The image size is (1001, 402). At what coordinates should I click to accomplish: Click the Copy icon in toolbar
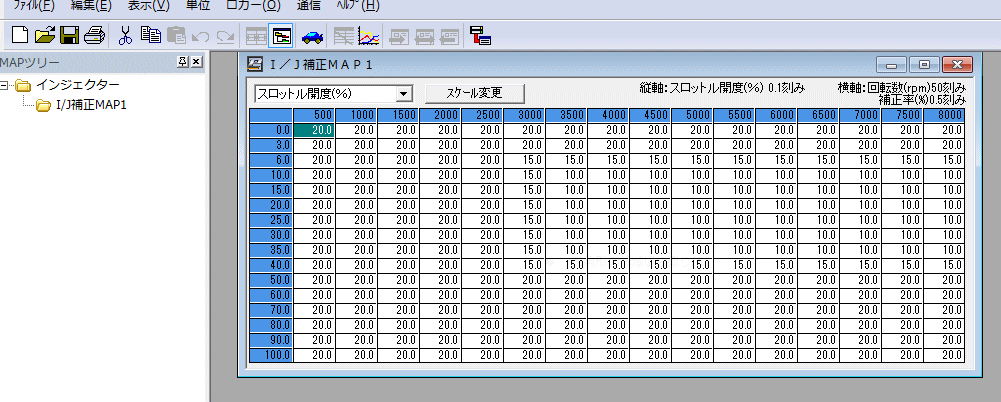point(150,36)
